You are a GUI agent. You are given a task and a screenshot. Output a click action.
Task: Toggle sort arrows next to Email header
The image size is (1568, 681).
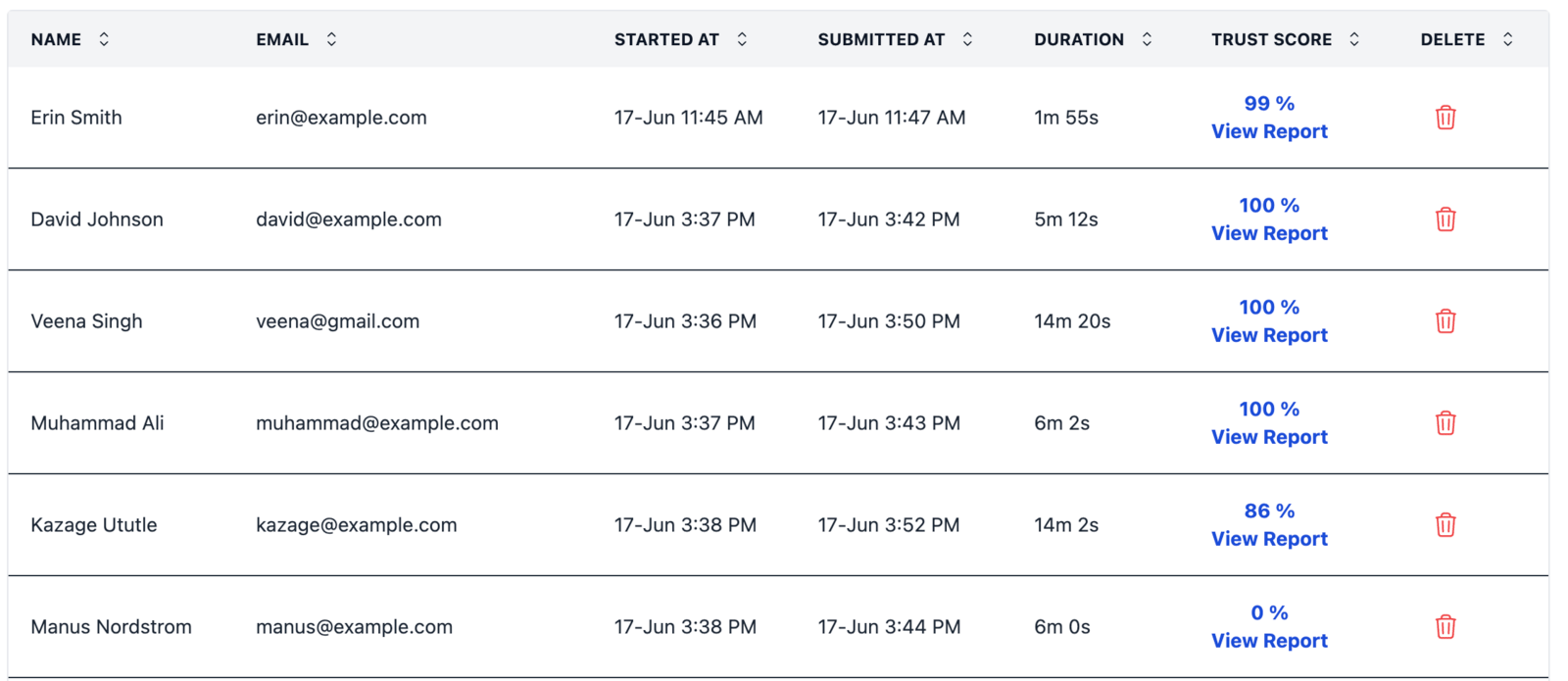[331, 39]
